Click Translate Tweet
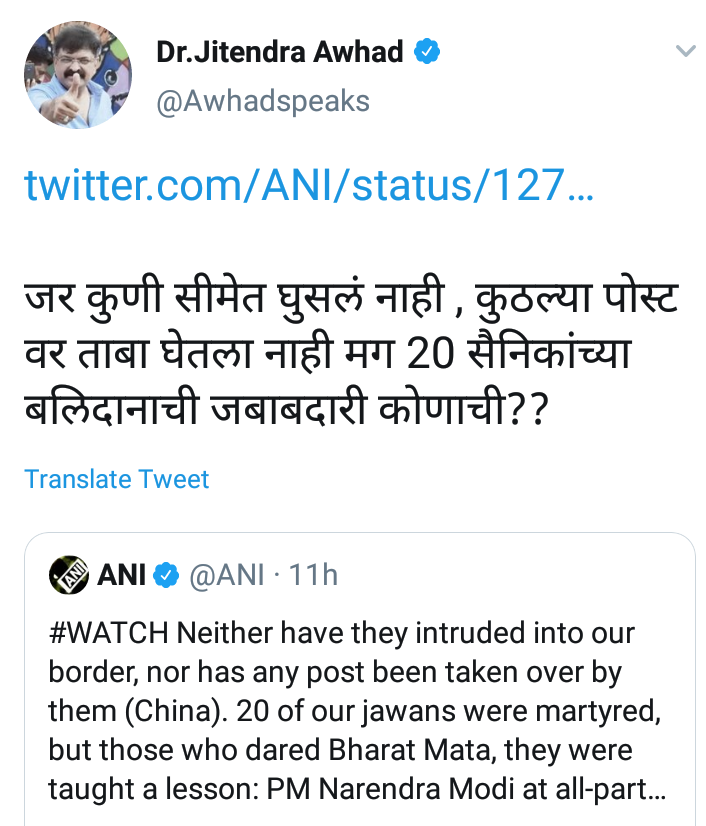Image resolution: width=706 pixels, height=826 pixels. point(117,479)
